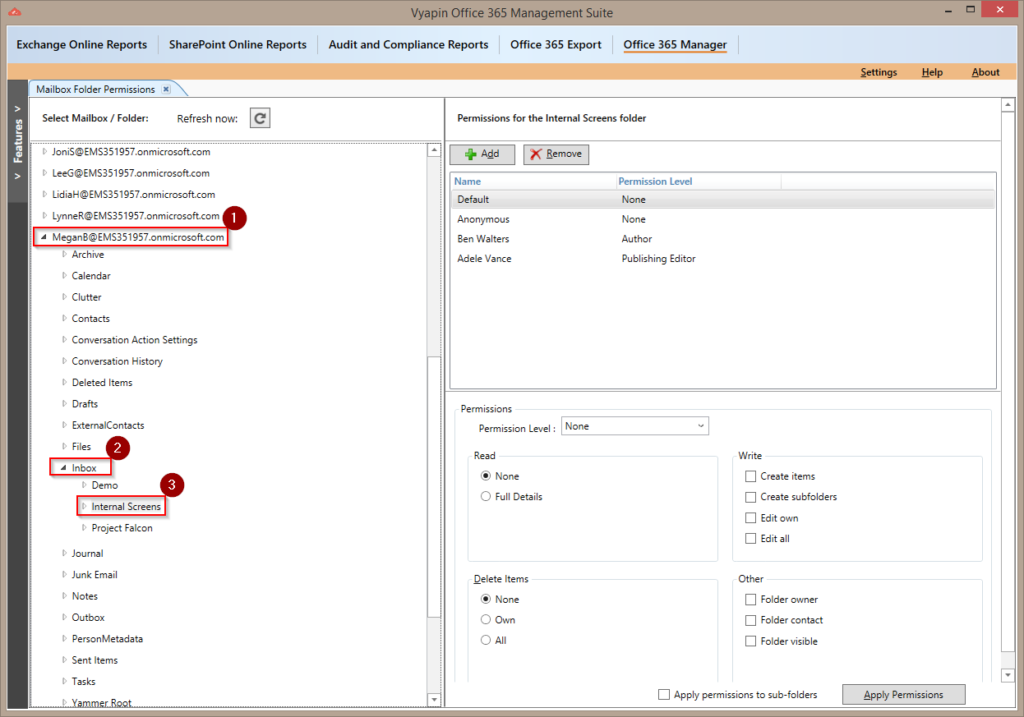Viewport: 1024px width, 717px height.
Task: Open Settings link
Action: [878, 72]
